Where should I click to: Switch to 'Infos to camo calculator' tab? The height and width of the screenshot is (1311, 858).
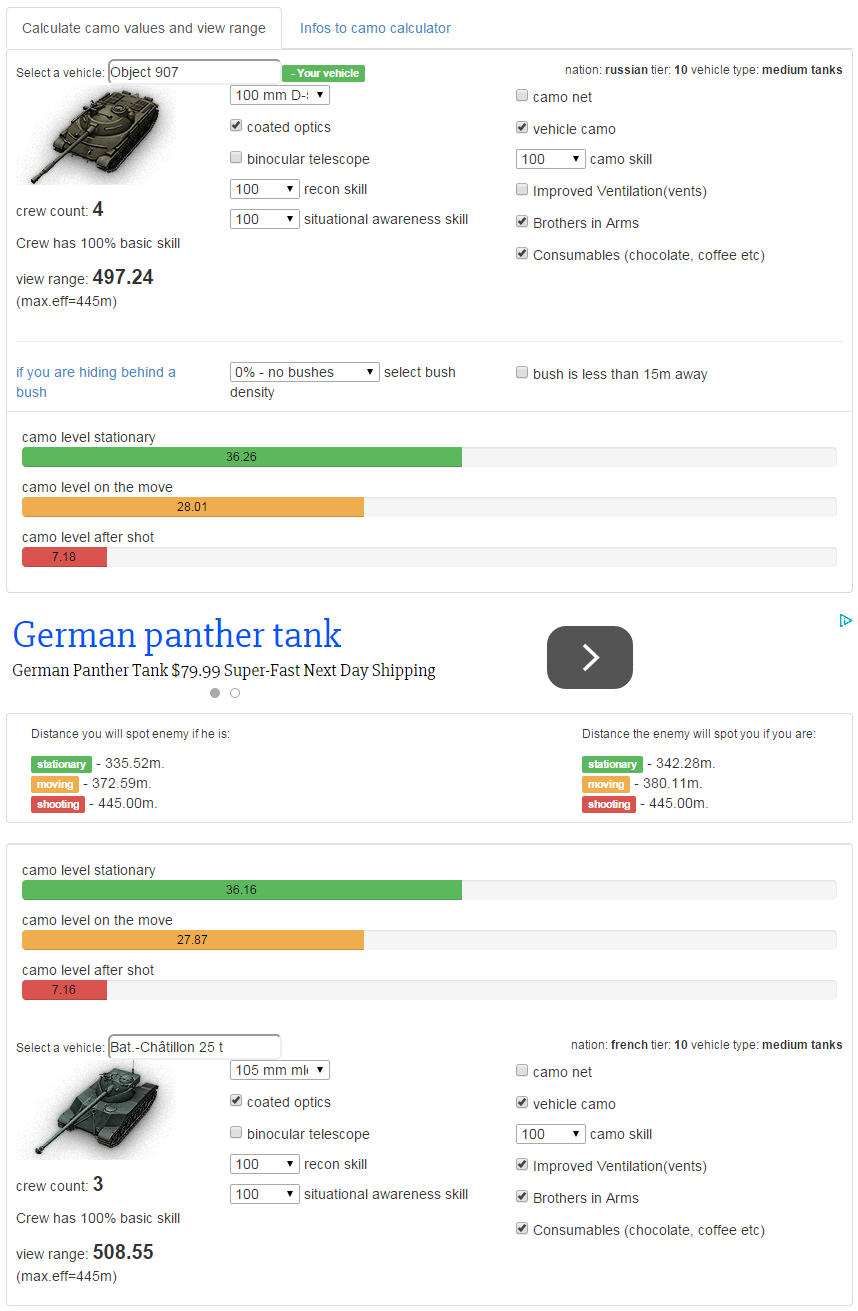click(x=375, y=28)
